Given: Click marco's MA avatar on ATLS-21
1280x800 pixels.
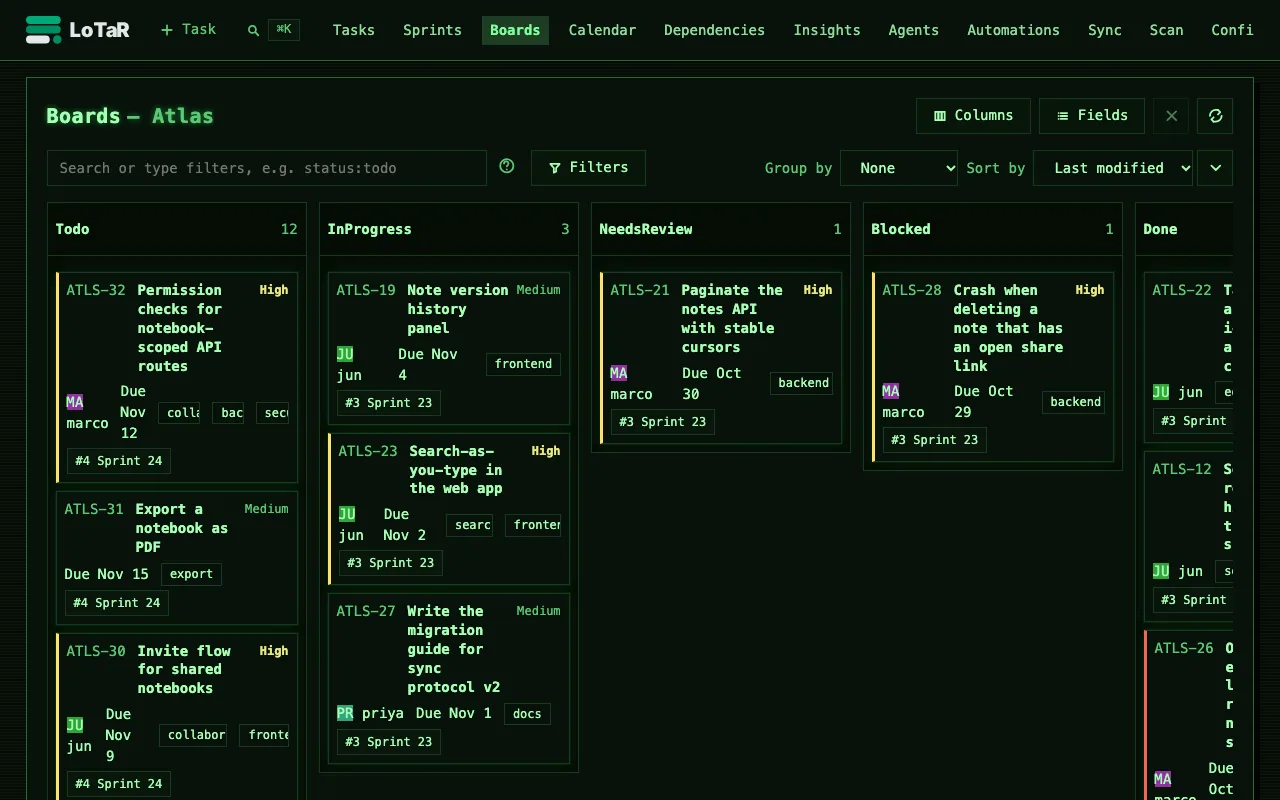Looking at the screenshot, I should coord(619,373).
